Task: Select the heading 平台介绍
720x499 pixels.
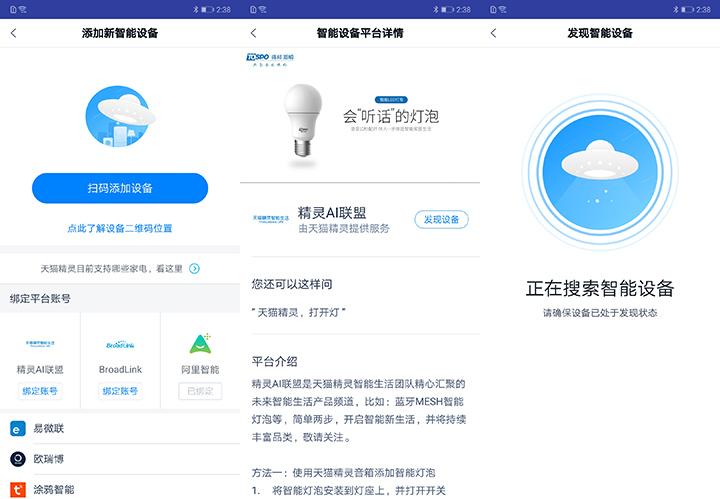Action: pos(274,361)
